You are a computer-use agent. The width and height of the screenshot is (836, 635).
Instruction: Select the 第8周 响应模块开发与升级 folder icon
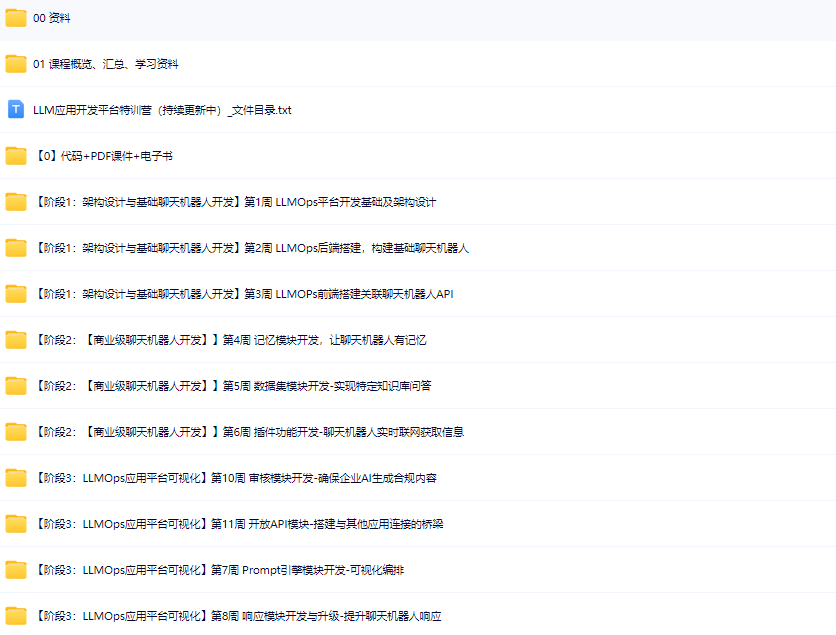pyautogui.click(x=16, y=616)
